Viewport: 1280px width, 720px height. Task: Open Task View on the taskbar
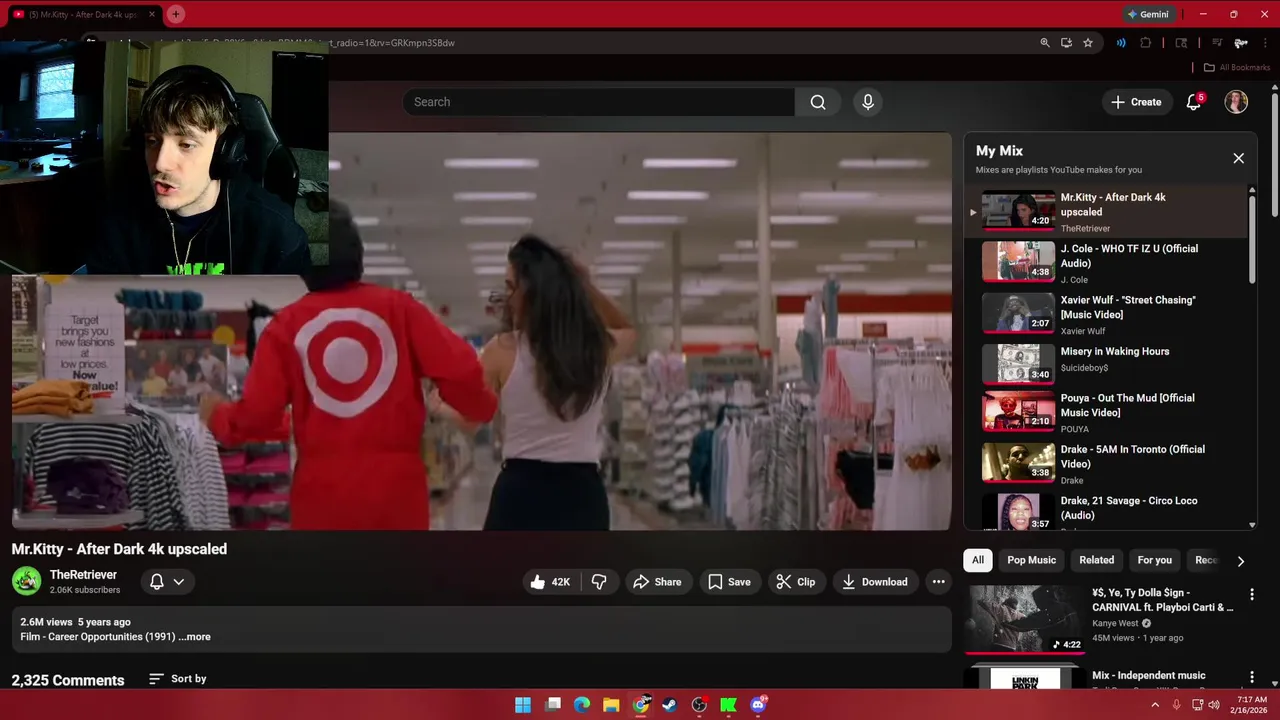click(553, 705)
